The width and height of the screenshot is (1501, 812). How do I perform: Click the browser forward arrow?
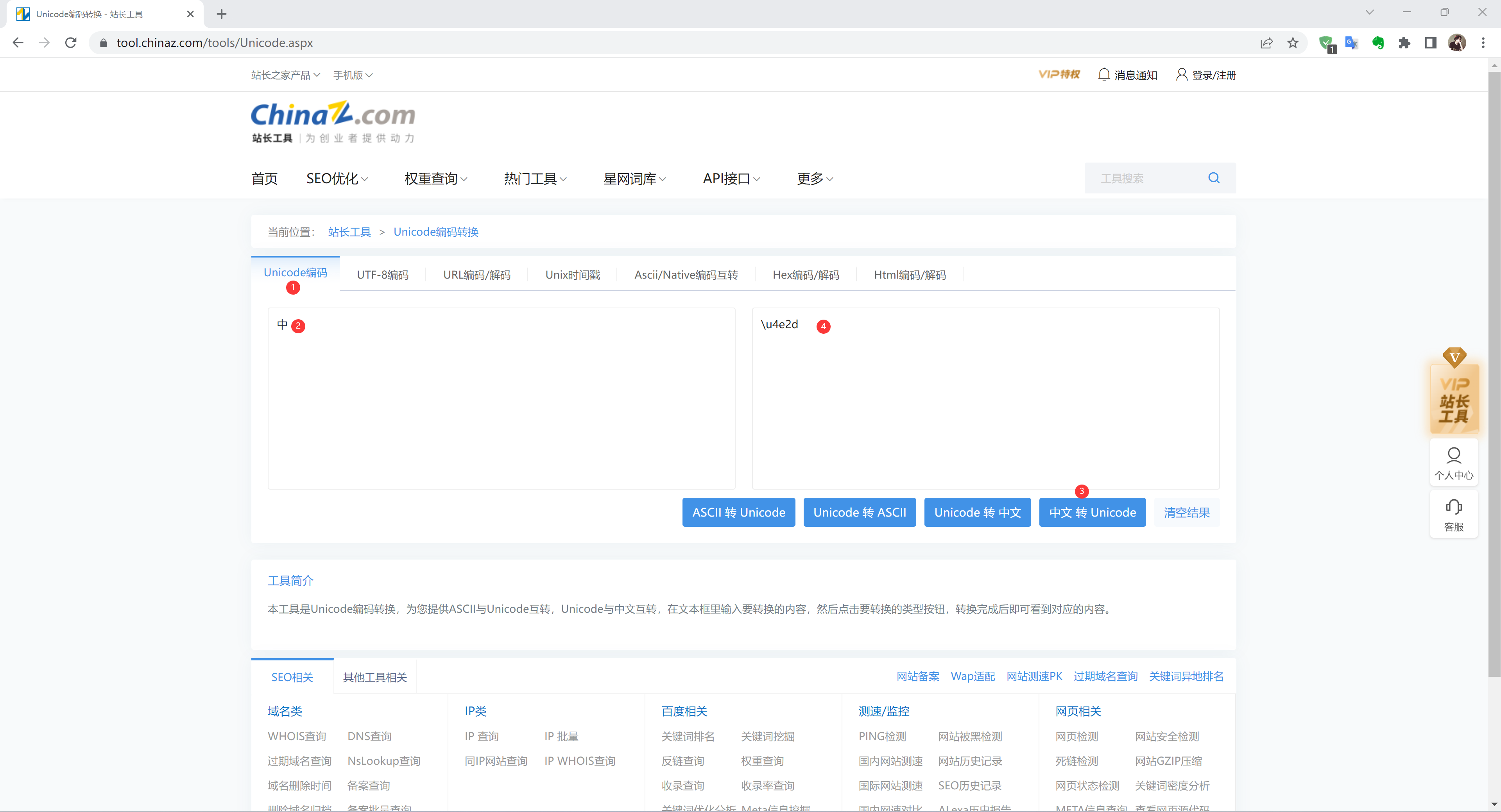pos(44,43)
